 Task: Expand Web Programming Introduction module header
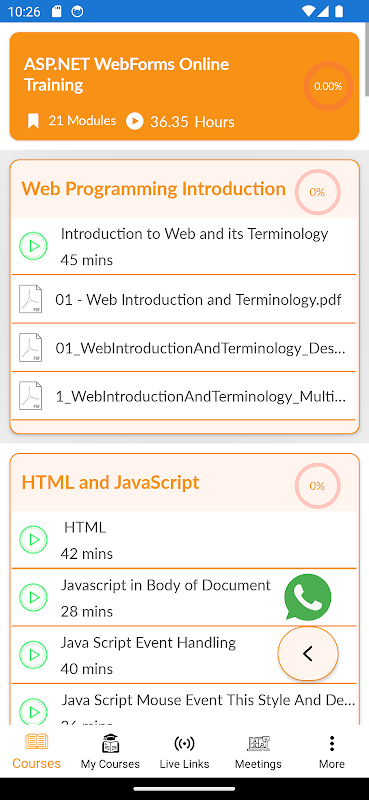coord(184,189)
